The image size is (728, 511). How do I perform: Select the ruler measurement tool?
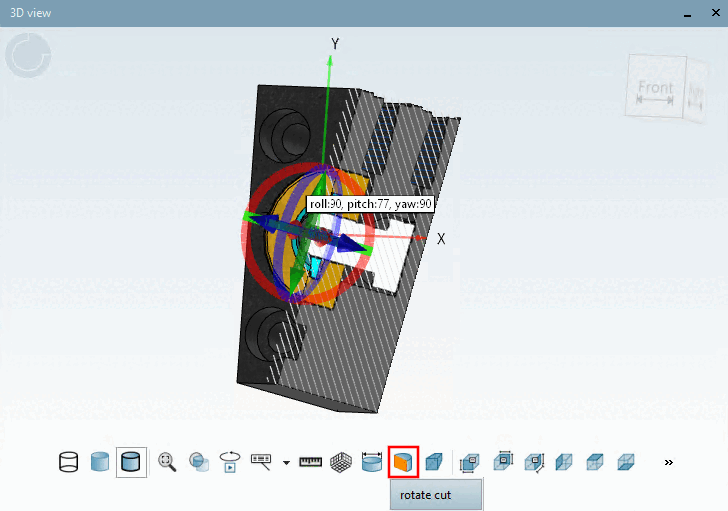tap(311, 462)
